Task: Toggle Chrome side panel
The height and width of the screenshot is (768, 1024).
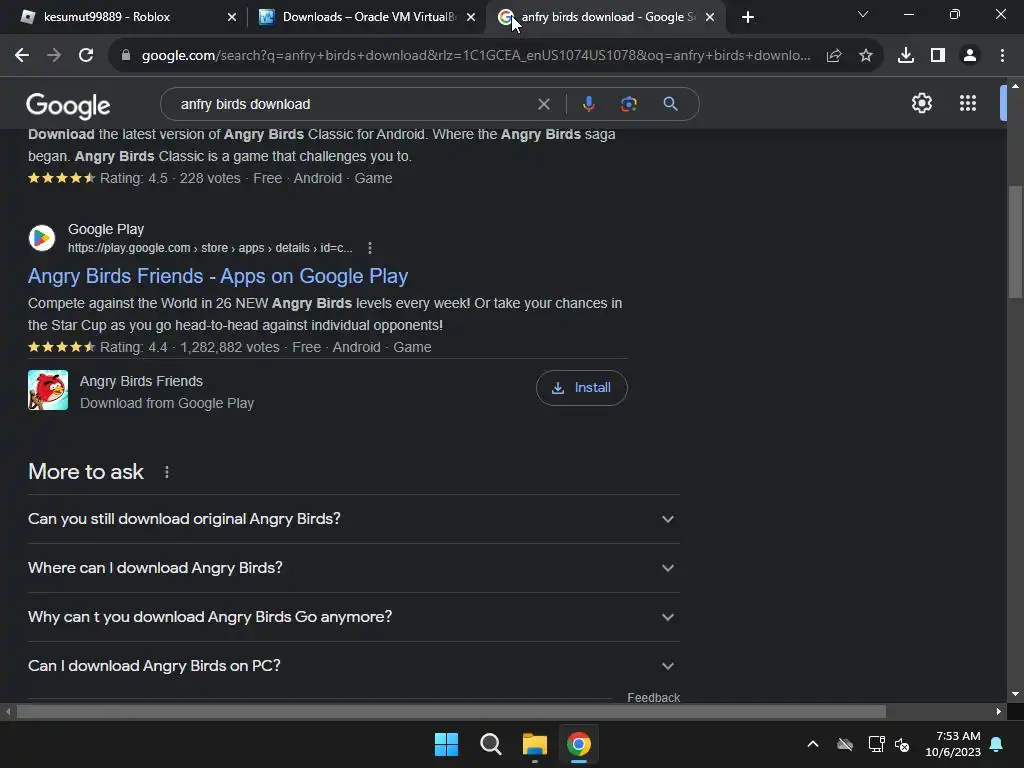Action: [x=938, y=56]
